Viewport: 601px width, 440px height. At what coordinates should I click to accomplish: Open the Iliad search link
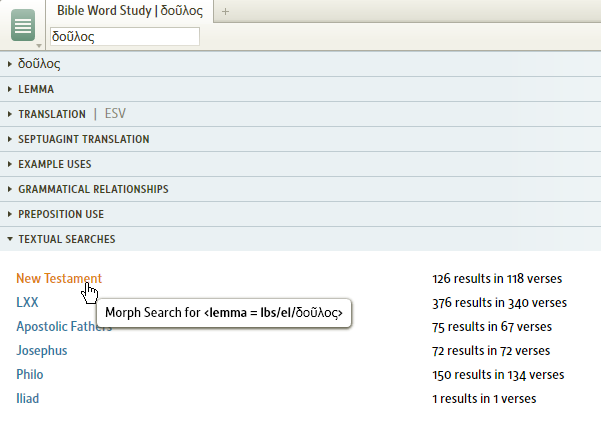28,399
